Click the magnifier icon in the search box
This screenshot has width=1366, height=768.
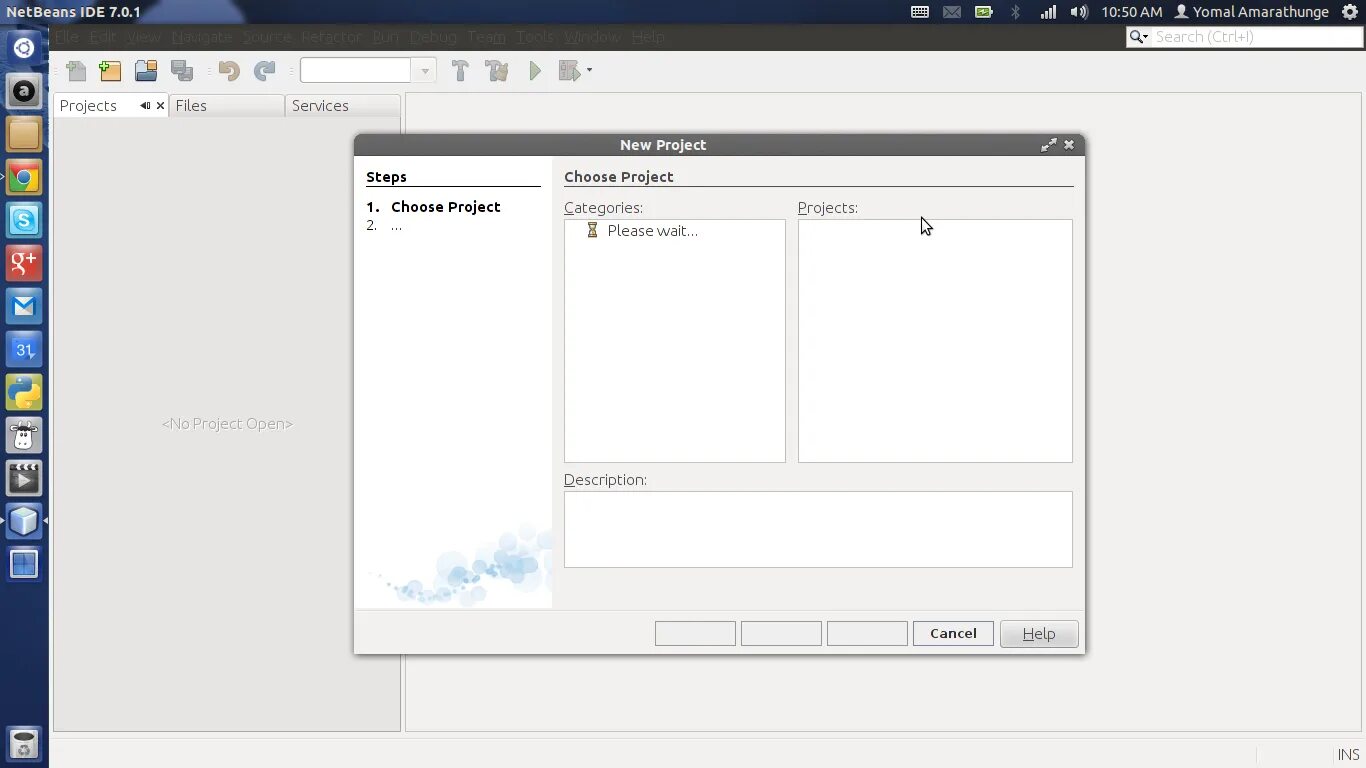[1138, 37]
